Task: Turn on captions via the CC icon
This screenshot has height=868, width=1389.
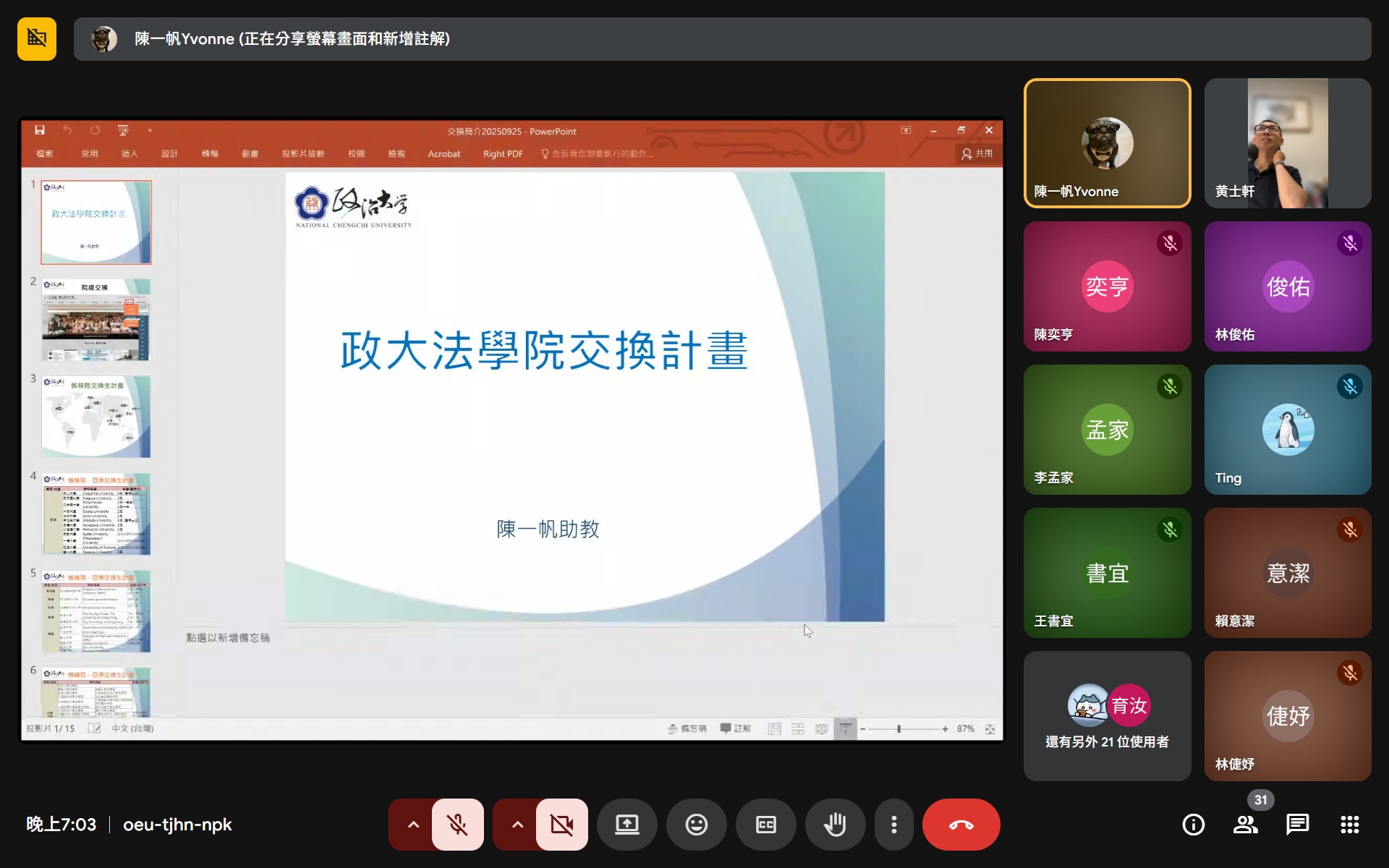Action: [x=765, y=824]
